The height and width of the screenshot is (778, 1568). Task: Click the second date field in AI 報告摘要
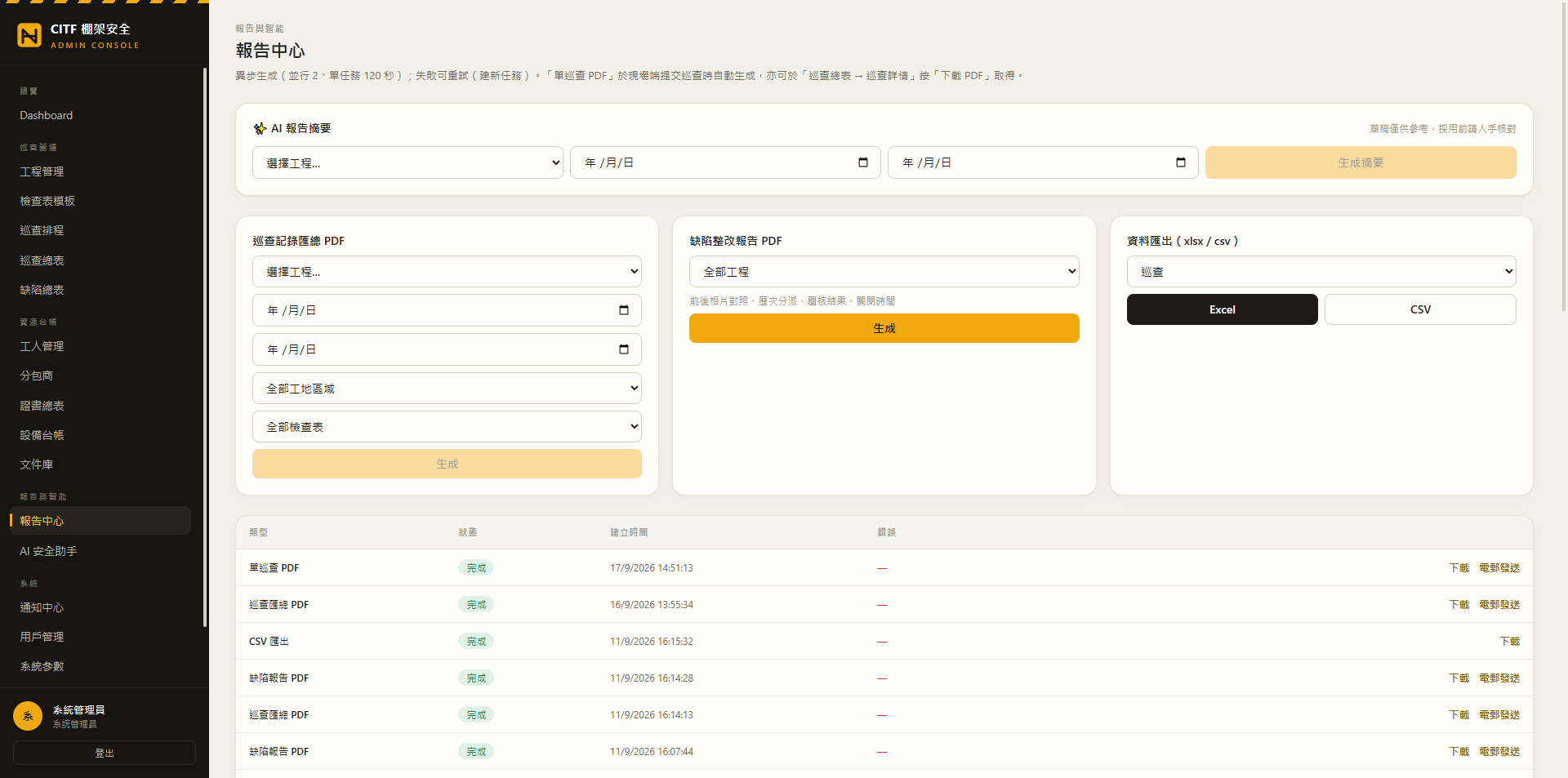coord(1043,162)
